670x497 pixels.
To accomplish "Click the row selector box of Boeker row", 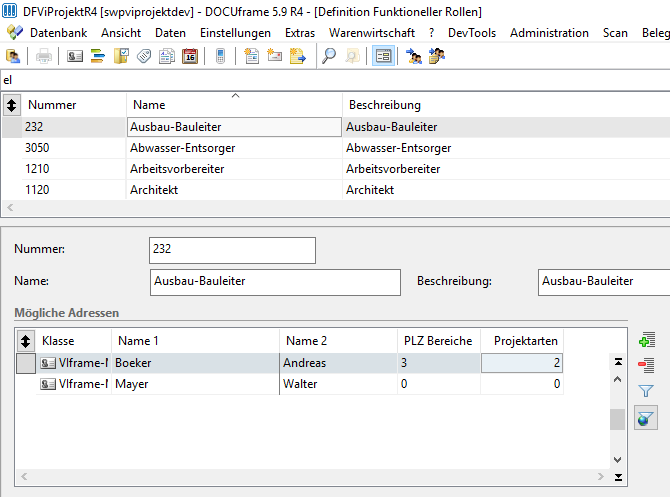I will tap(26, 363).
